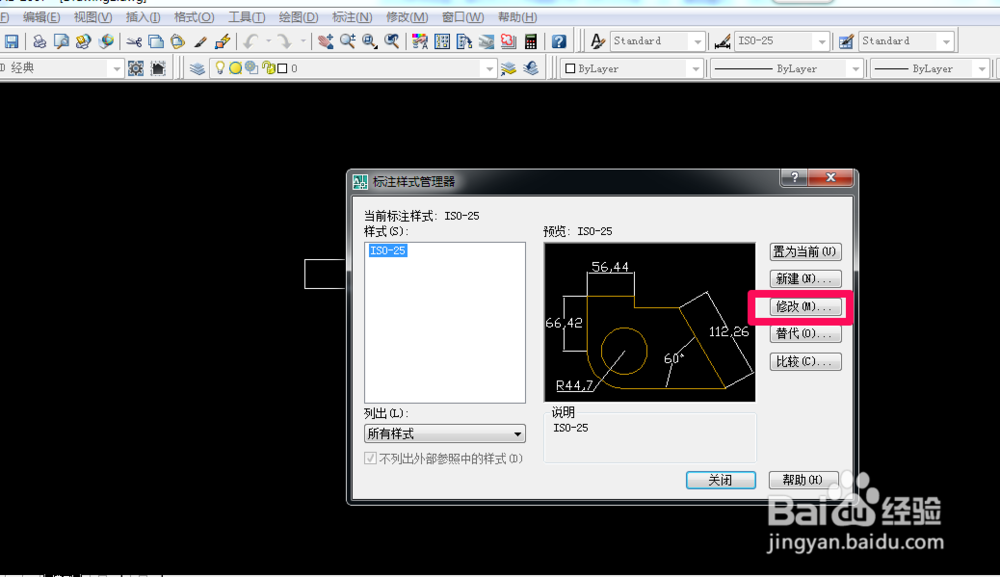
Task: Click the 新建(N)... button
Action: 805,279
